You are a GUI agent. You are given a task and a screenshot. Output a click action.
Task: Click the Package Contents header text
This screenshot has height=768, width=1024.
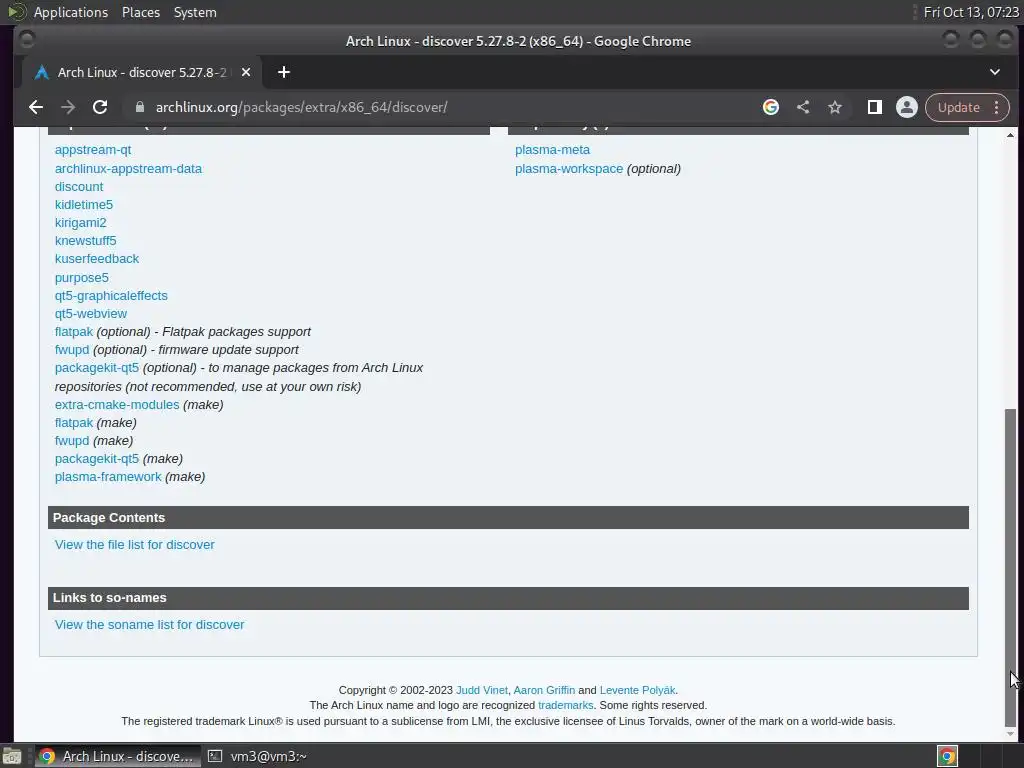(108, 518)
